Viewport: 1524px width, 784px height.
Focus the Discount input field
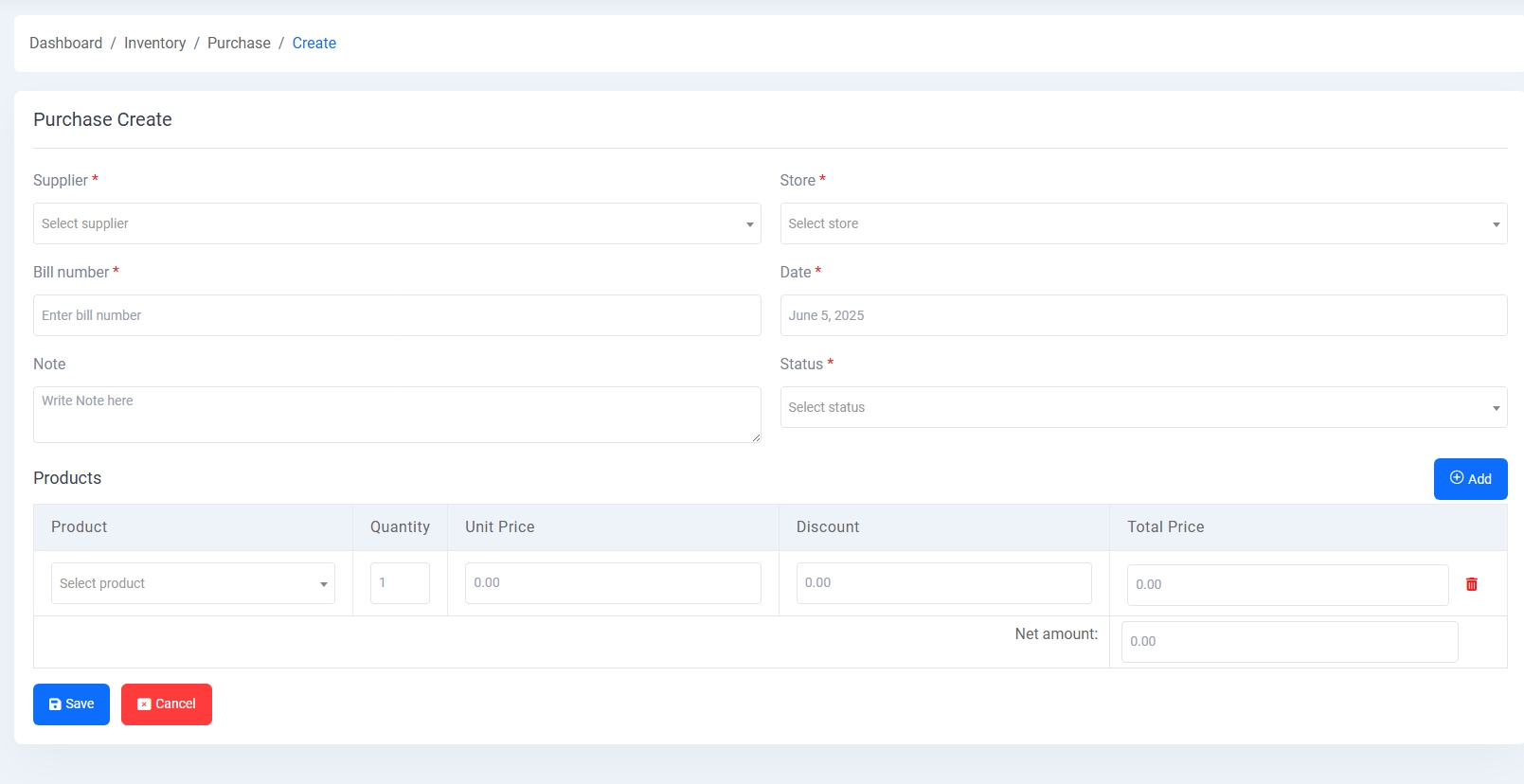click(x=943, y=583)
